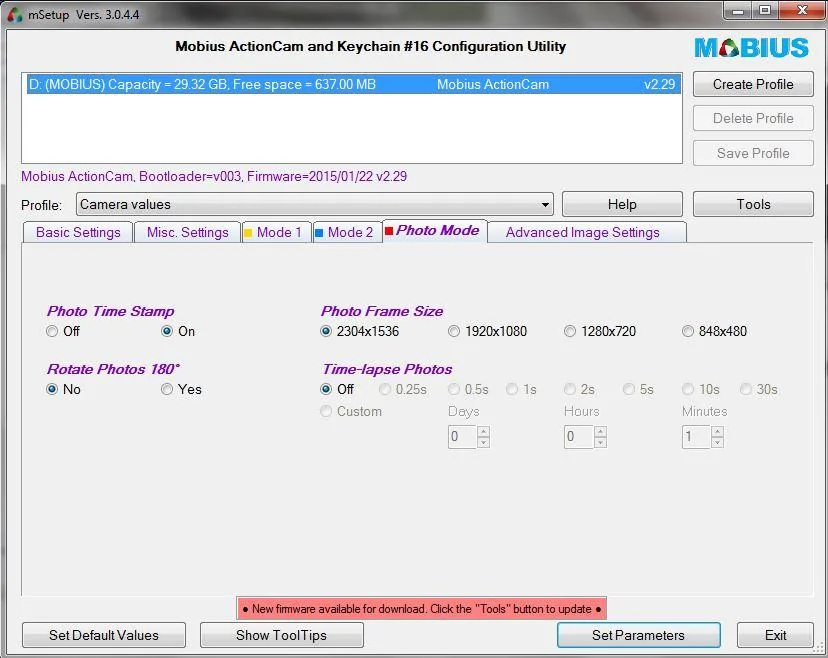
Task: Click Create Profile button
Action: click(x=753, y=84)
